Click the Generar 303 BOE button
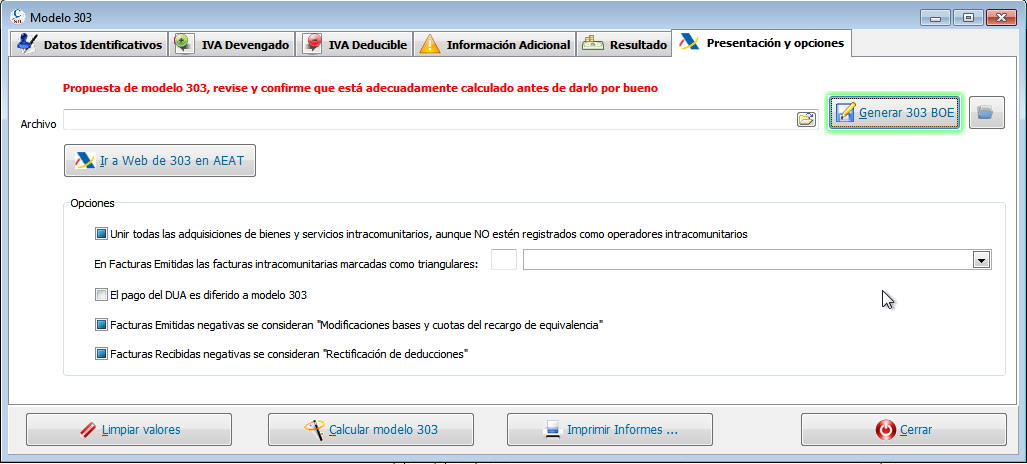The height and width of the screenshot is (464, 1027). coord(895,113)
